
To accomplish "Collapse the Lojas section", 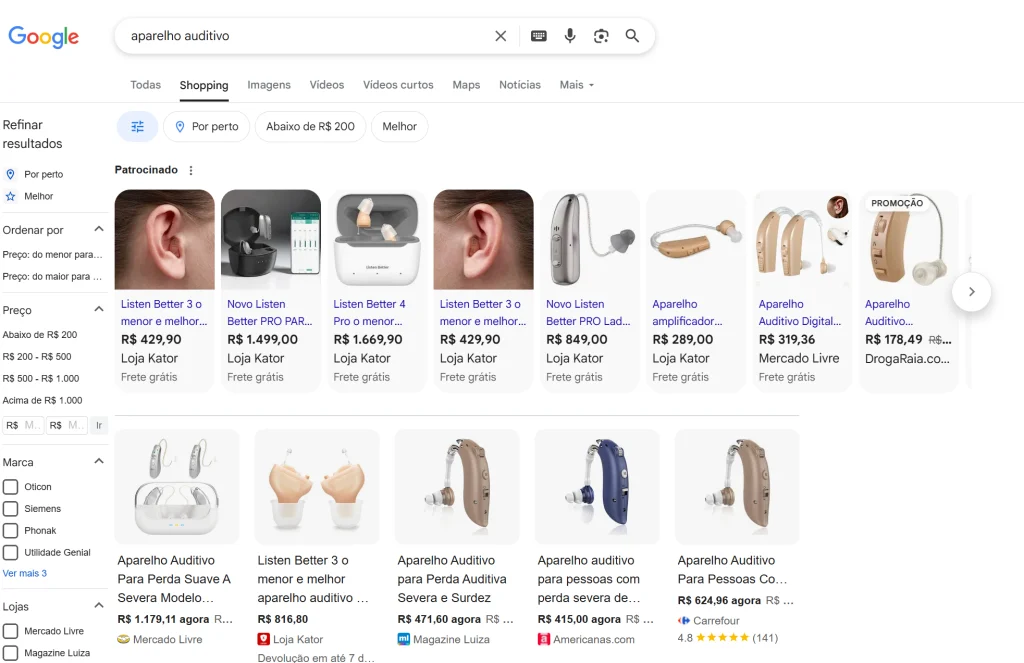I will point(99,606).
